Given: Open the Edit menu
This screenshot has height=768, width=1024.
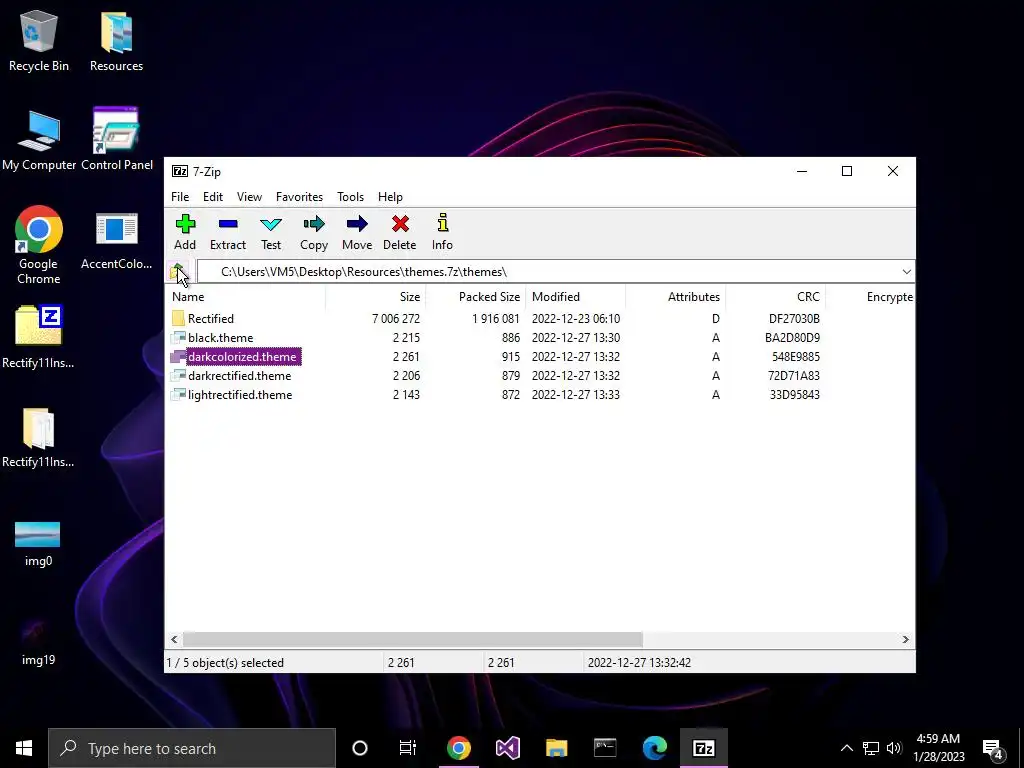Looking at the screenshot, I should click(213, 197).
